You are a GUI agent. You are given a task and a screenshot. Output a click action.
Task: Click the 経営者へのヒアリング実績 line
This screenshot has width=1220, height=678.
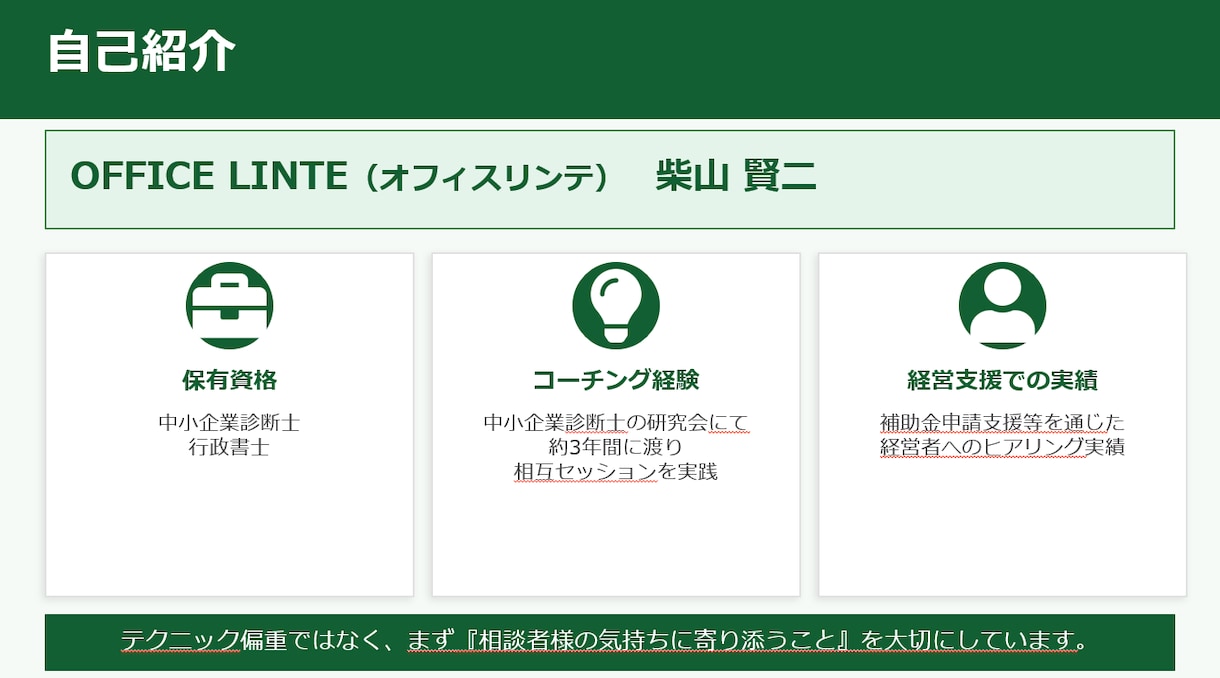point(1002,447)
